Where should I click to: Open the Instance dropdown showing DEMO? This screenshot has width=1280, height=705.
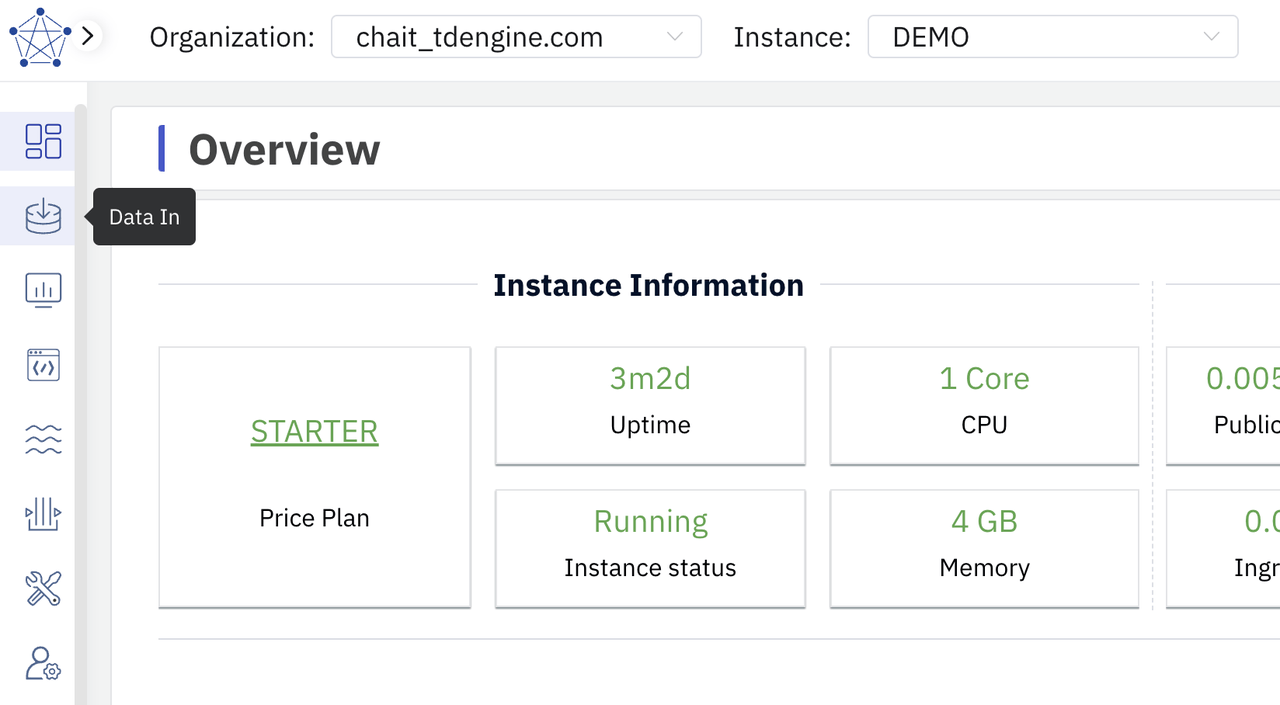[1052, 38]
